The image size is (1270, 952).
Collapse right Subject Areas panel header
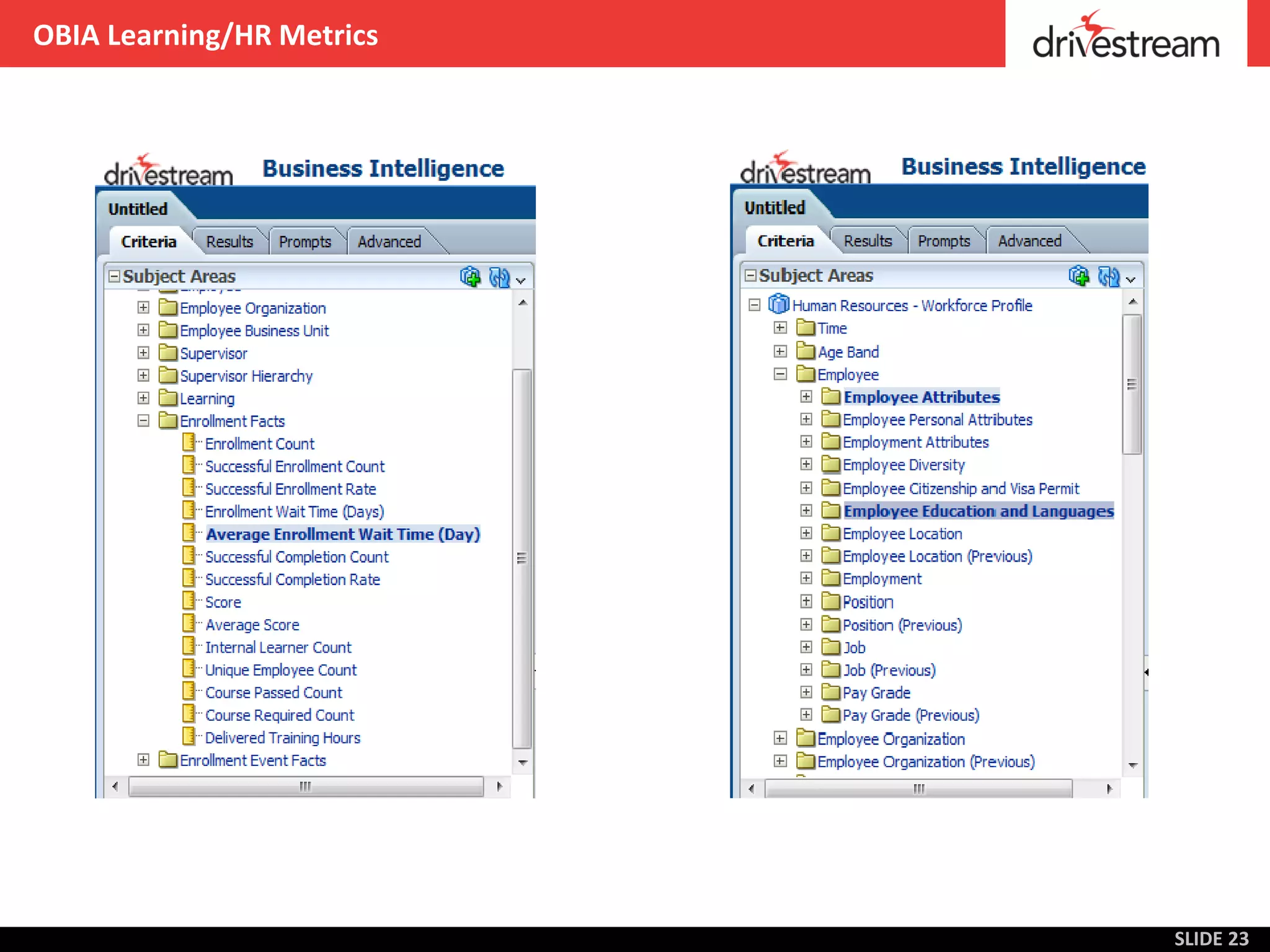[750, 275]
